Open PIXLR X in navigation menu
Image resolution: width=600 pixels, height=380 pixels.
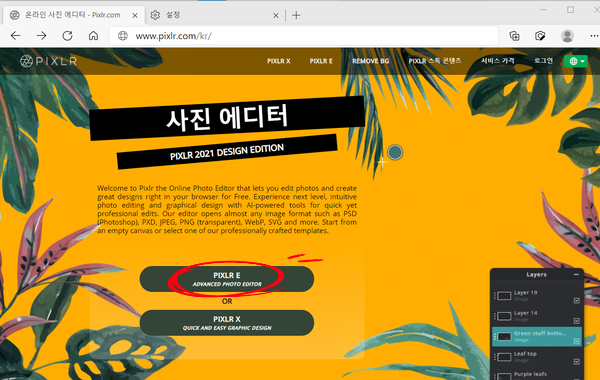click(x=279, y=61)
